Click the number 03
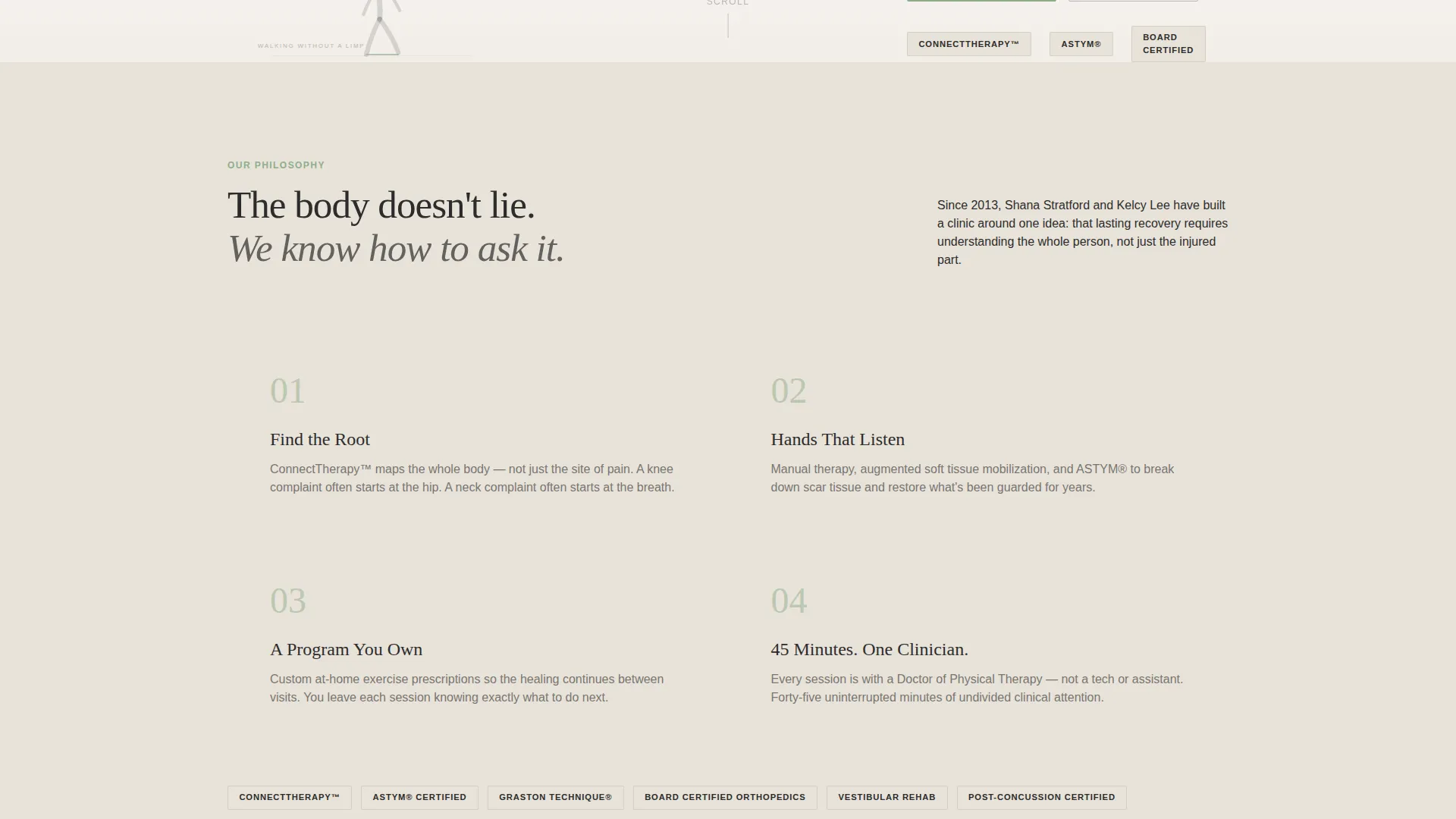The image size is (1456, 819). point(288,601)
